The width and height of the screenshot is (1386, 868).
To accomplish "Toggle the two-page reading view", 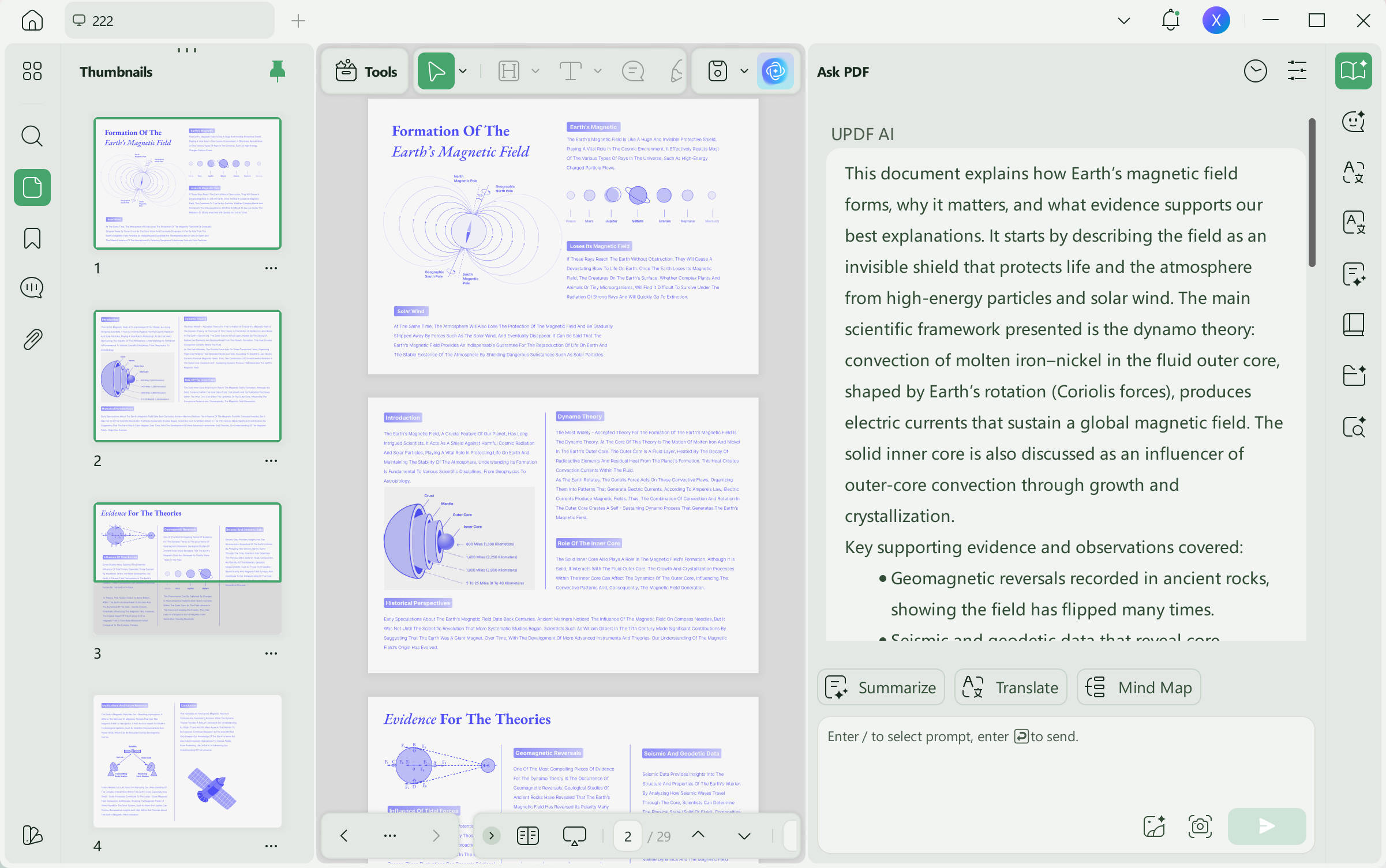I will coord(528,835).
